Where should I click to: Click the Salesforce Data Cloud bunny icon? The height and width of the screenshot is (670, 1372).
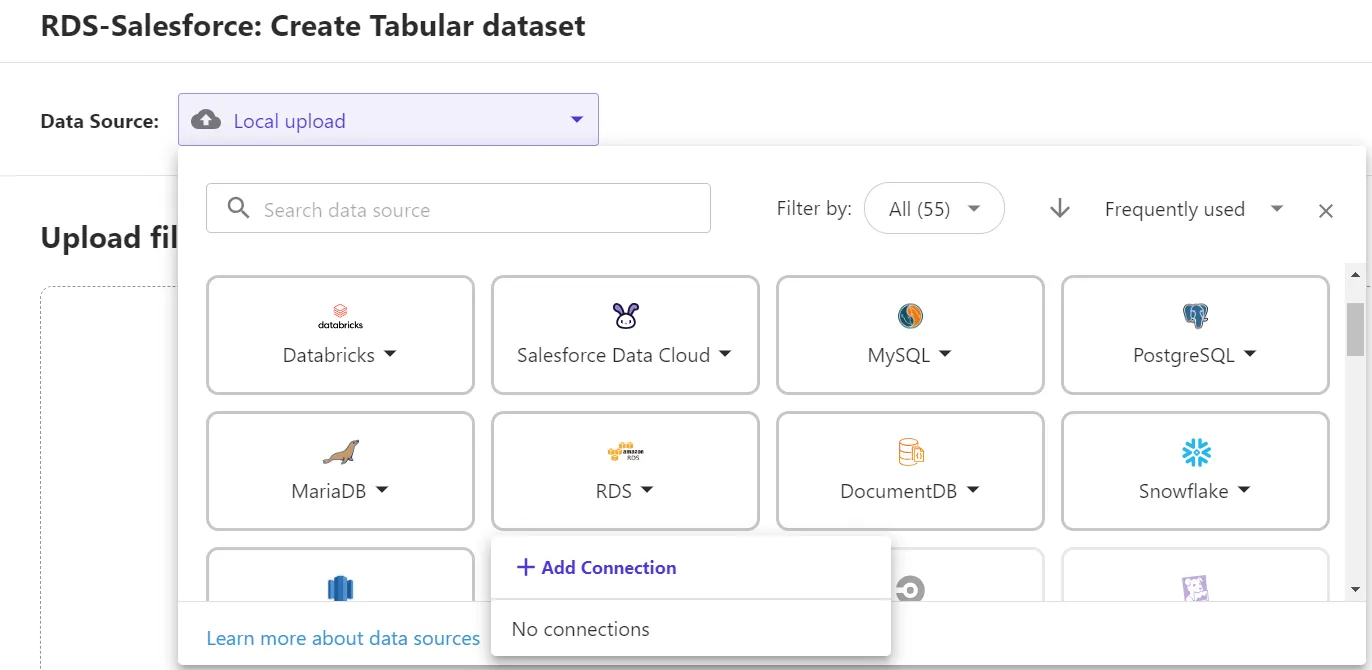625,316
